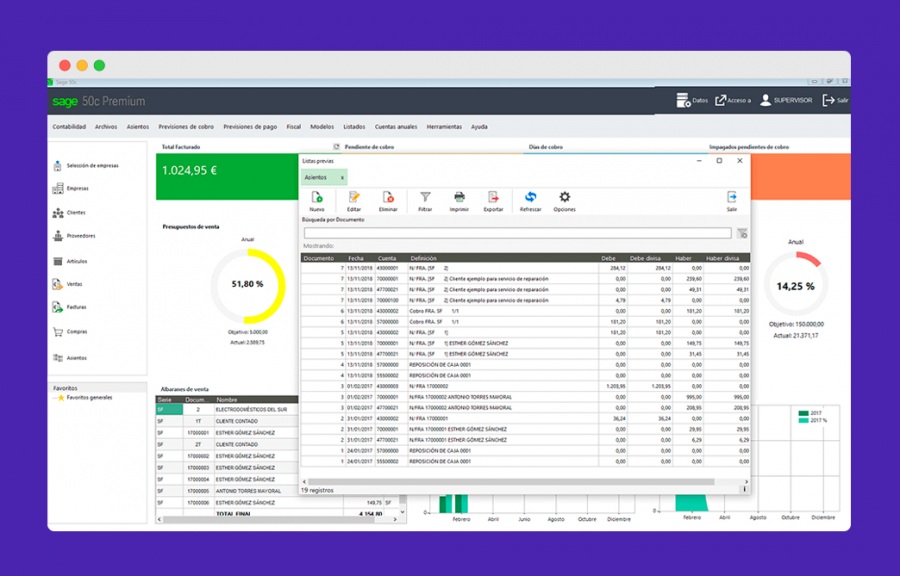Open the Cuentas anuales menu
This screenshot has width=900, height=576.
coord(396,127)
